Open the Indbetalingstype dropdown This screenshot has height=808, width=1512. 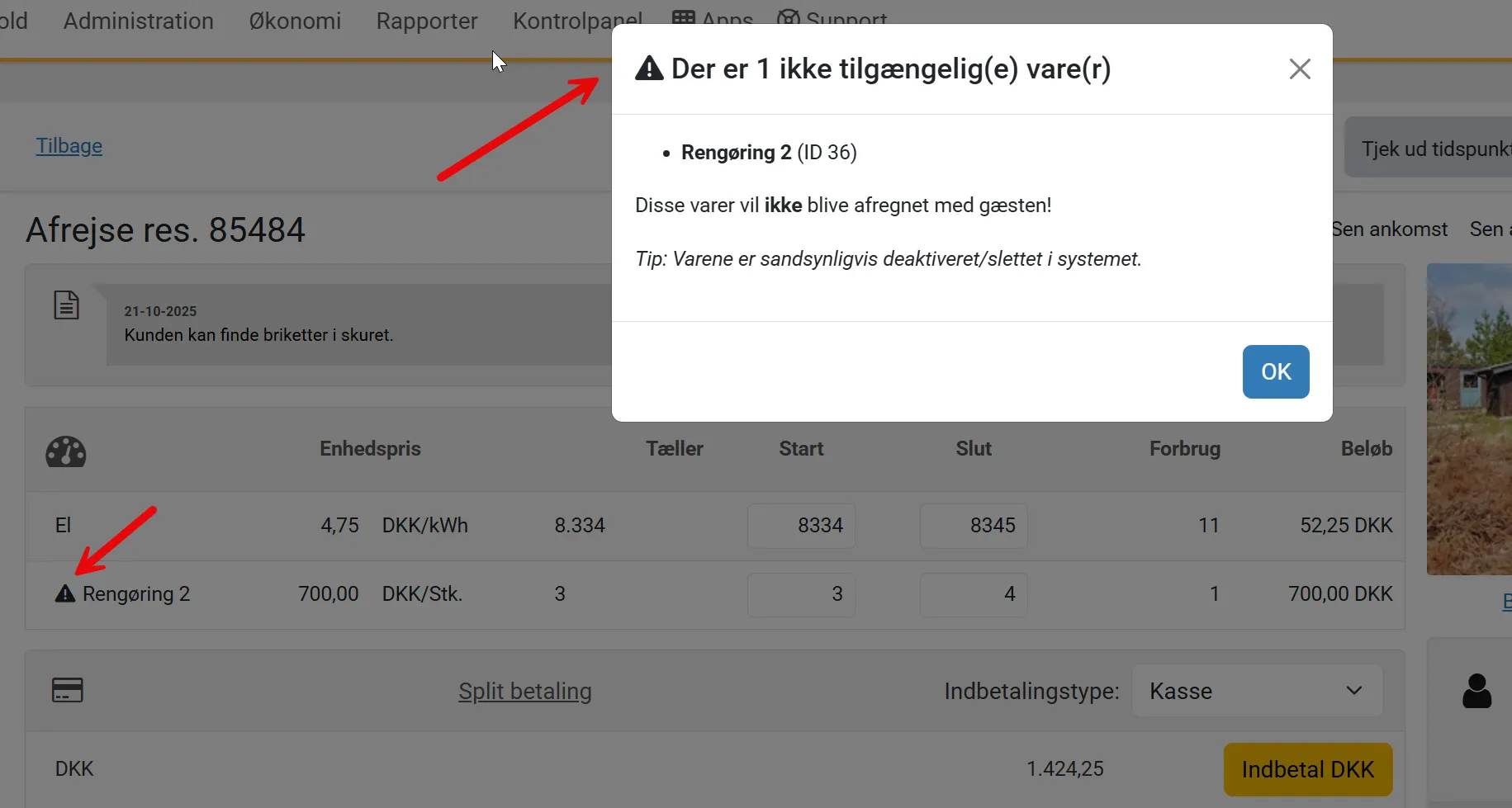click(x=1256, y=691)
